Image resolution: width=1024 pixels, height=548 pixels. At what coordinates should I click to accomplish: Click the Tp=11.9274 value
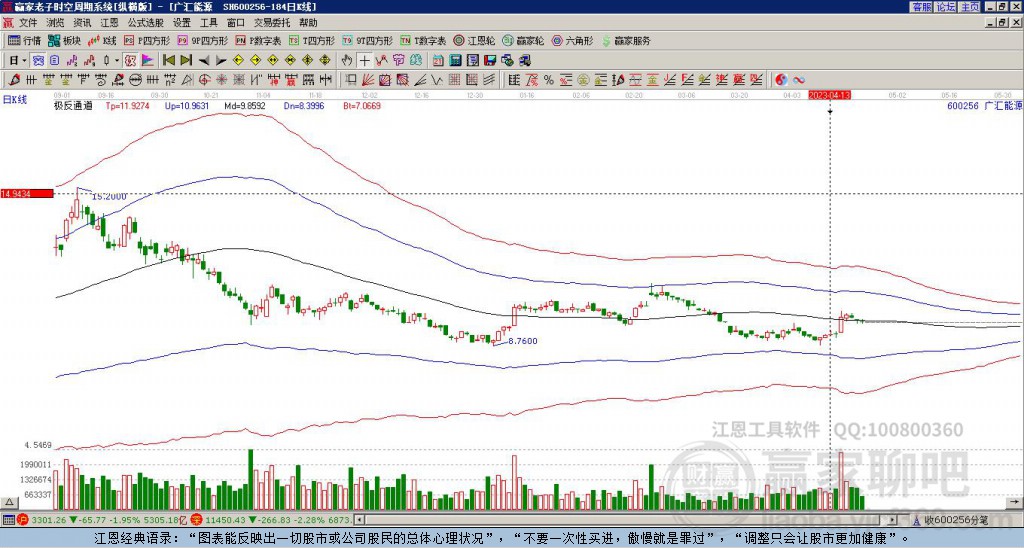127,106
